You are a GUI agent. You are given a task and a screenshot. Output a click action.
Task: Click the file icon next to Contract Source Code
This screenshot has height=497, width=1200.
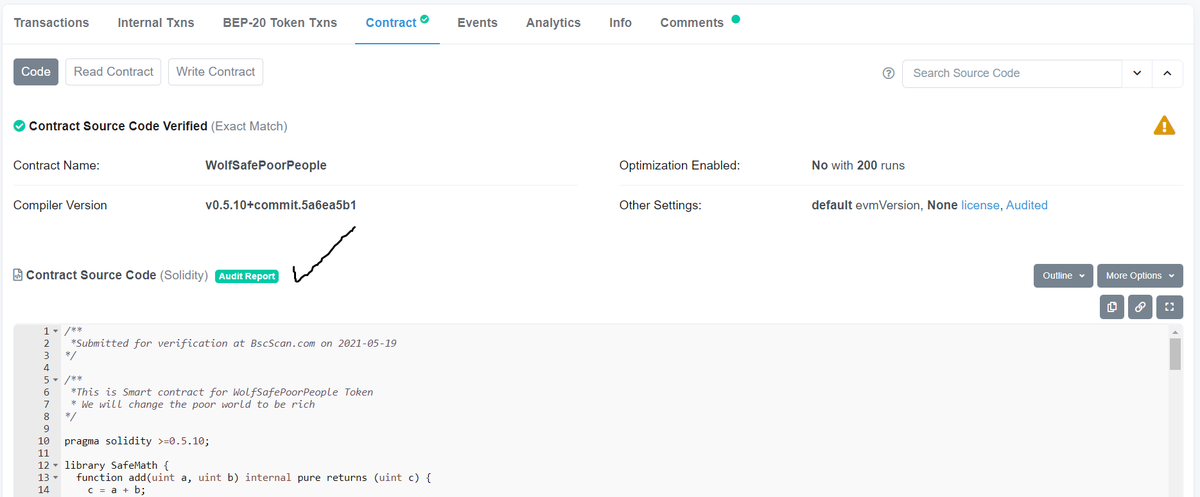tap(18, 275)
